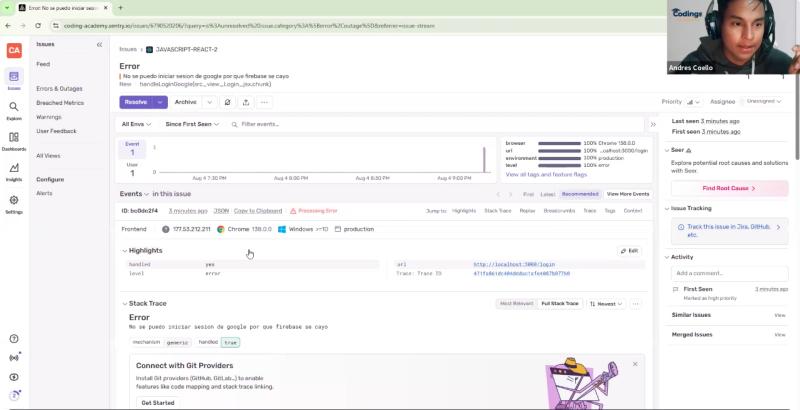Click the Filter events search field
This screenshot has height=410, width=800.
pos(435,124)
